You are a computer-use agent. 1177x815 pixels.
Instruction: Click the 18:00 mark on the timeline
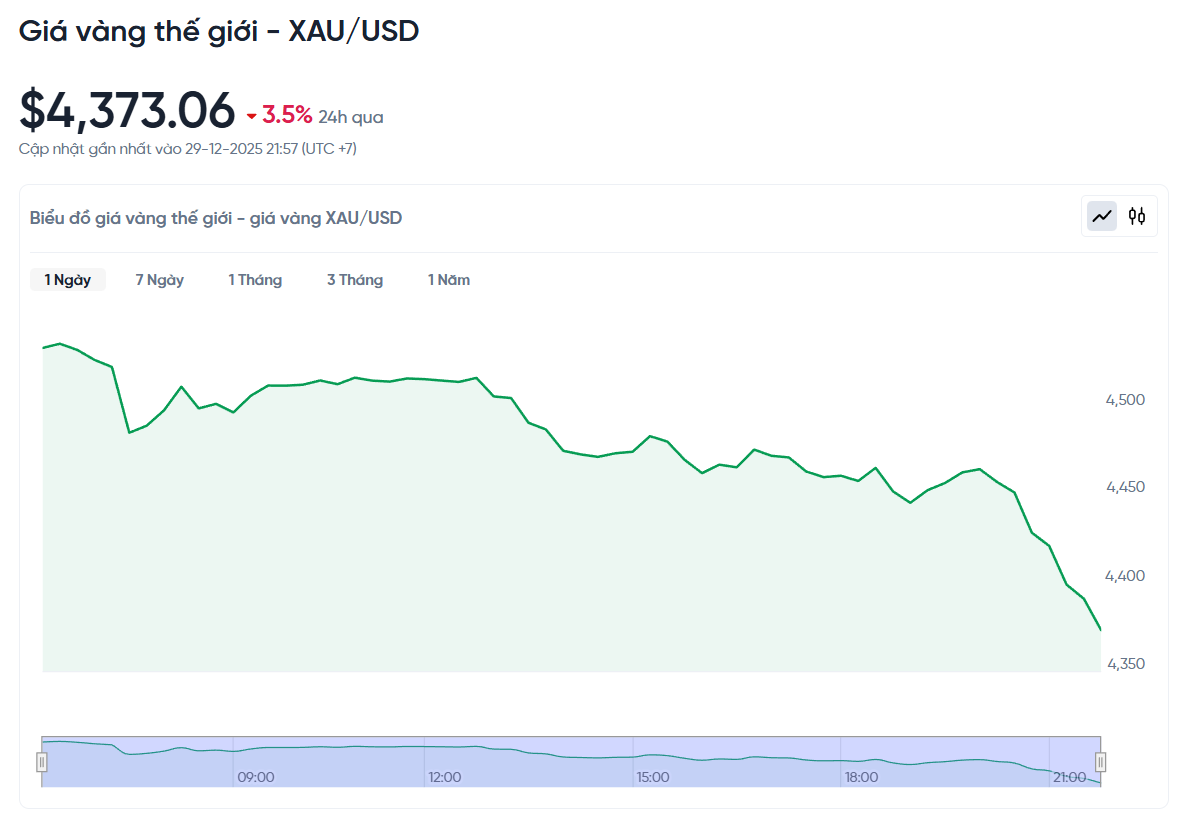click(x=862, y=776)
